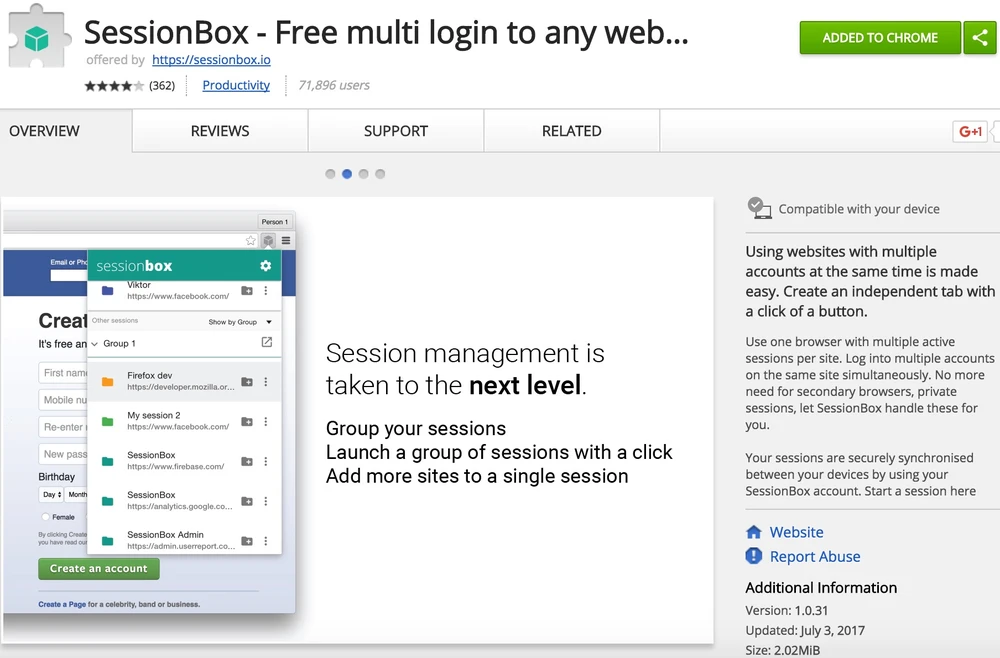
Task: Click the Google +1 button
Action: [x=970, y=131]
